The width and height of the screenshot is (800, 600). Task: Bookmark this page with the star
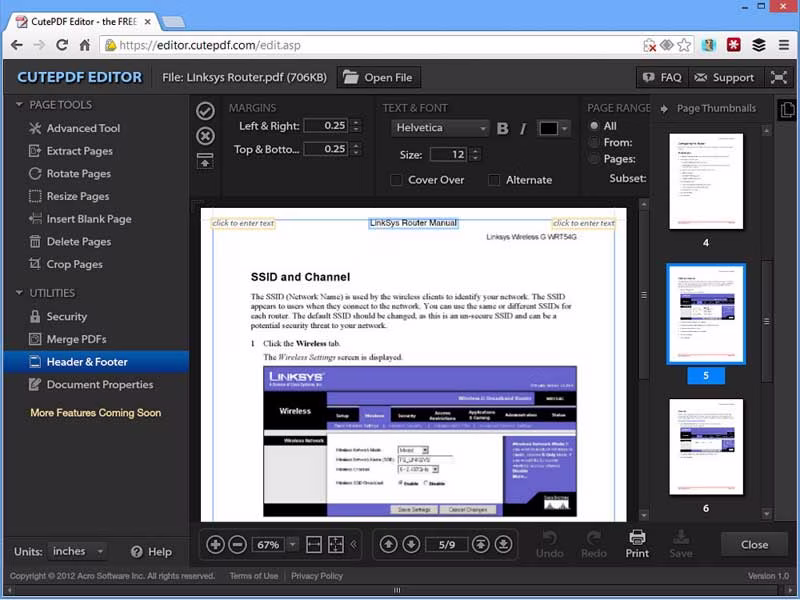[684, 45]
